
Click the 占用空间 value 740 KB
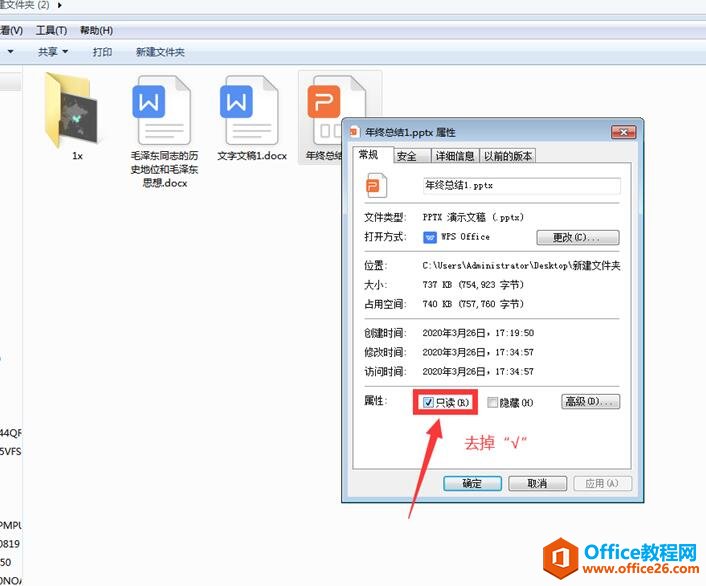pos(473,304)
